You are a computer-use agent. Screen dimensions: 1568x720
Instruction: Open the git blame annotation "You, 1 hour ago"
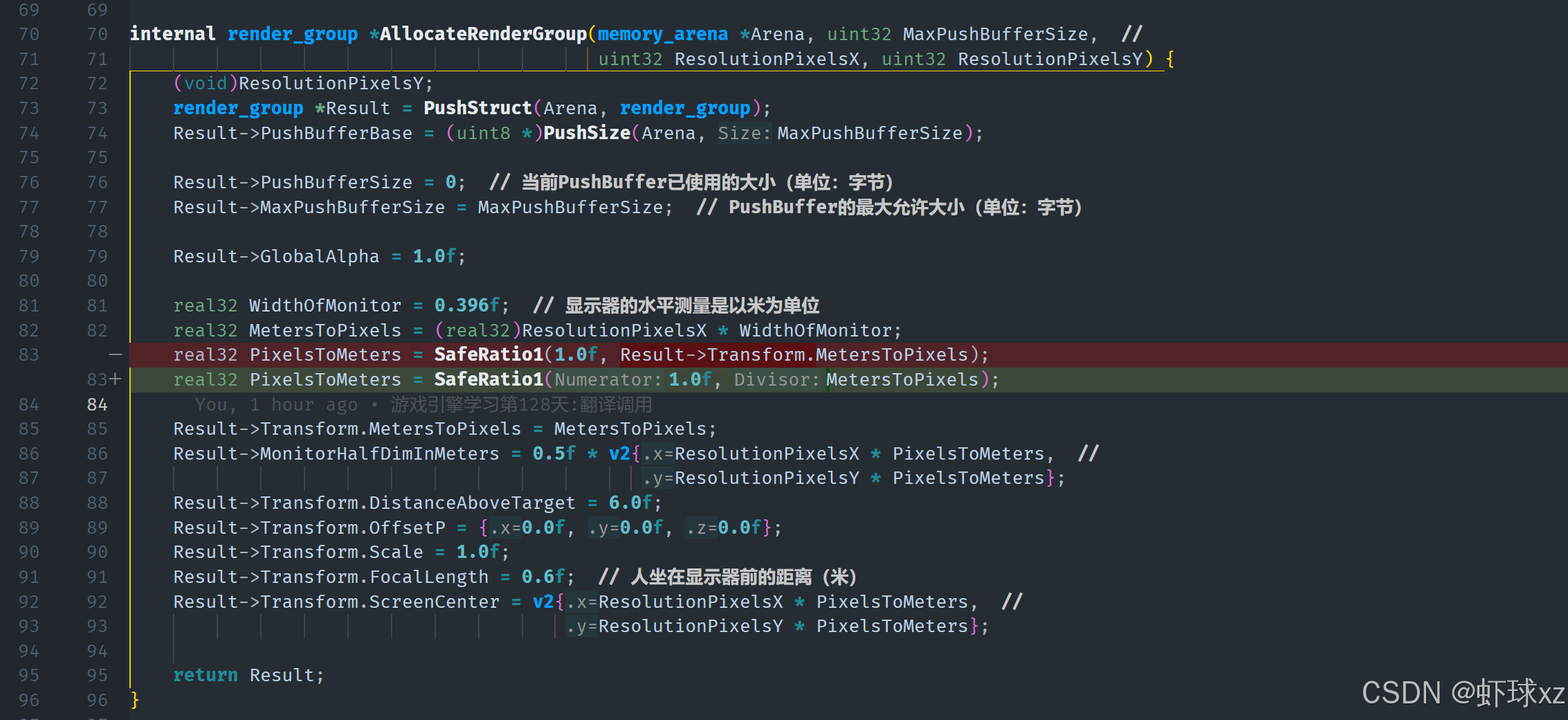[x=276, y=404]
